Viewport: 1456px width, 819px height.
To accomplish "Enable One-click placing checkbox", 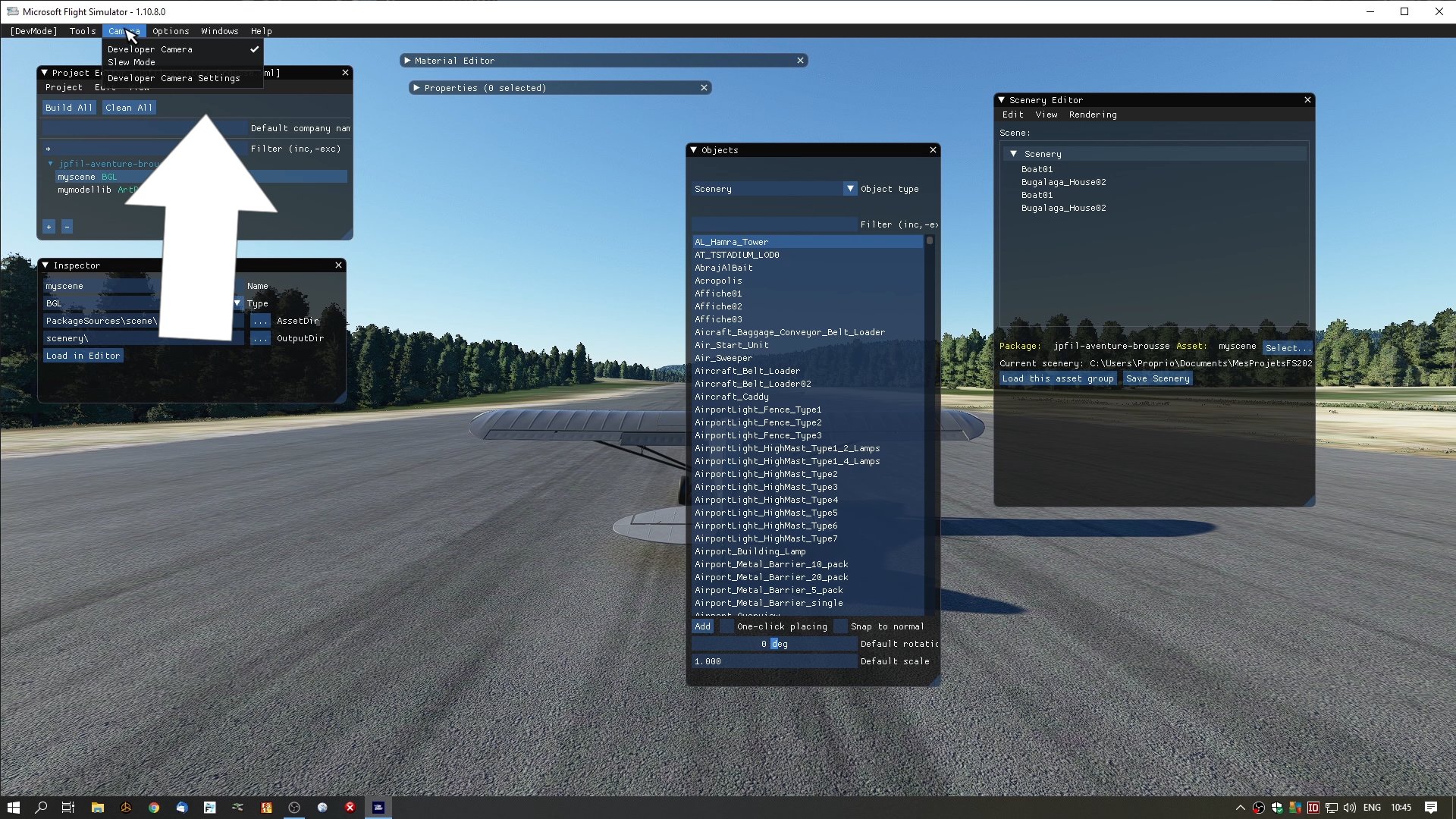I will pyautogui.click(x=726, y=626).
